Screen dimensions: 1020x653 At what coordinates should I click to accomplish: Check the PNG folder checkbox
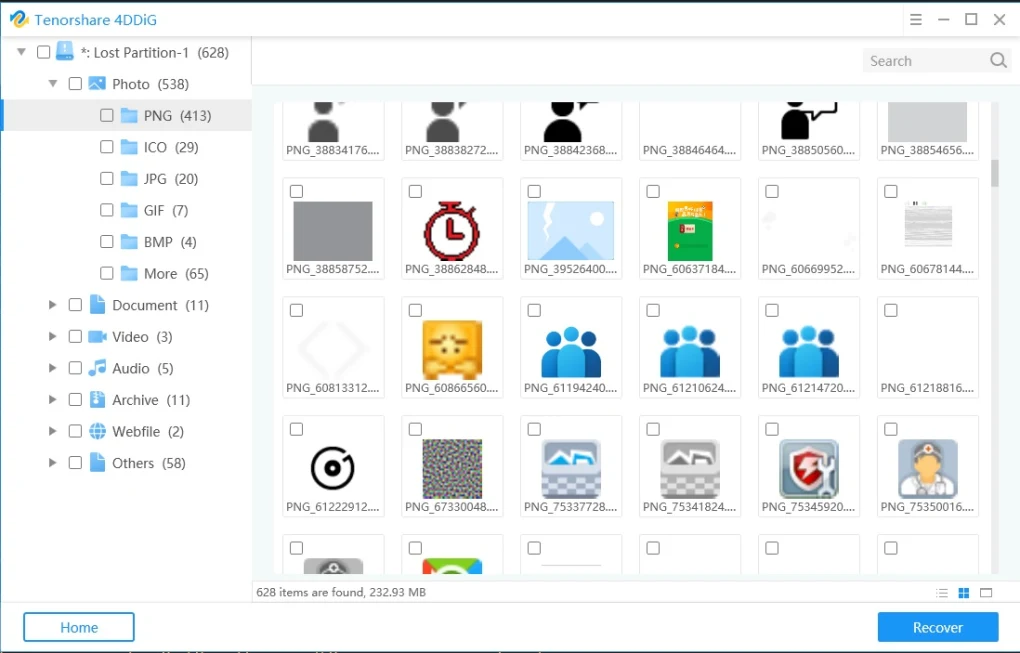(106, 115)
